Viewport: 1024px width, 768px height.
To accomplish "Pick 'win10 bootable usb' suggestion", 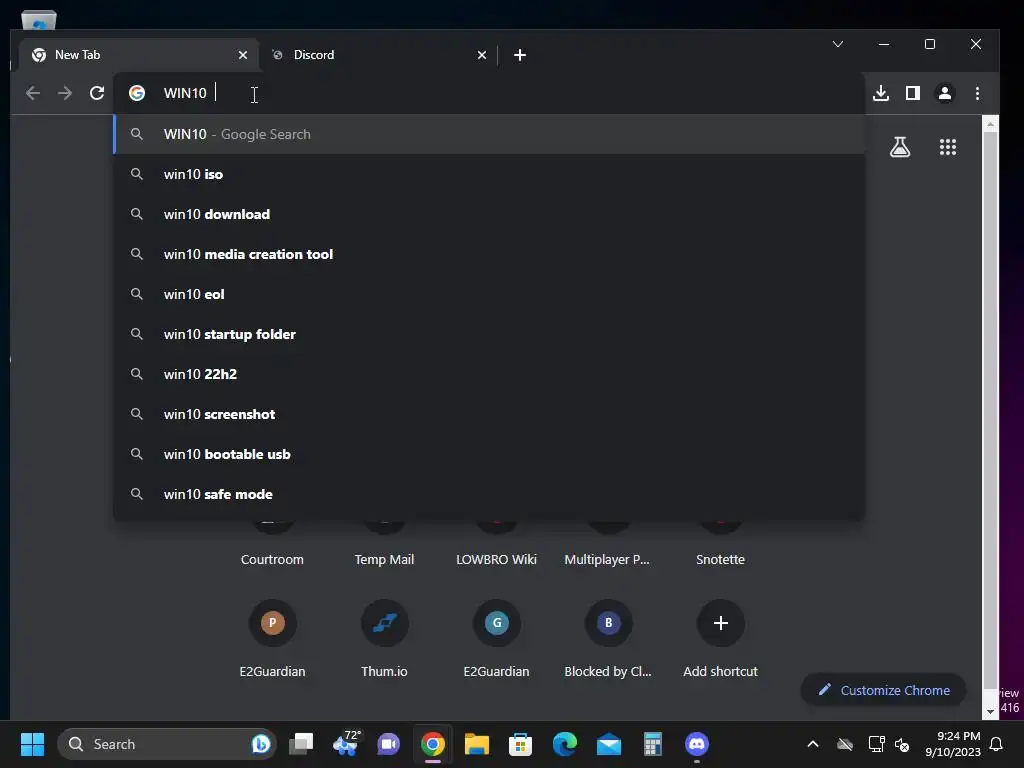I will coord(488,454).
